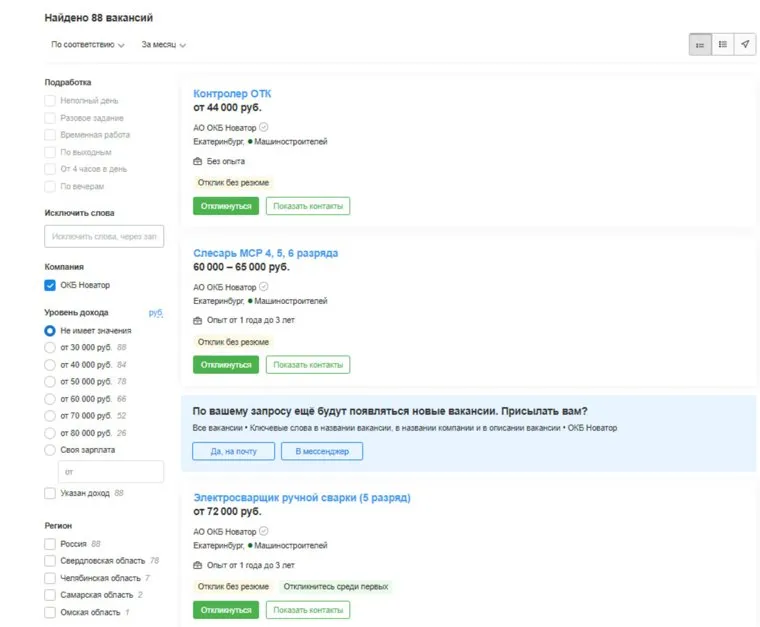Check the Свердловская область region filter
This screenshot has width=760, height=627.
pyautogui.click(x=50, y=561)
